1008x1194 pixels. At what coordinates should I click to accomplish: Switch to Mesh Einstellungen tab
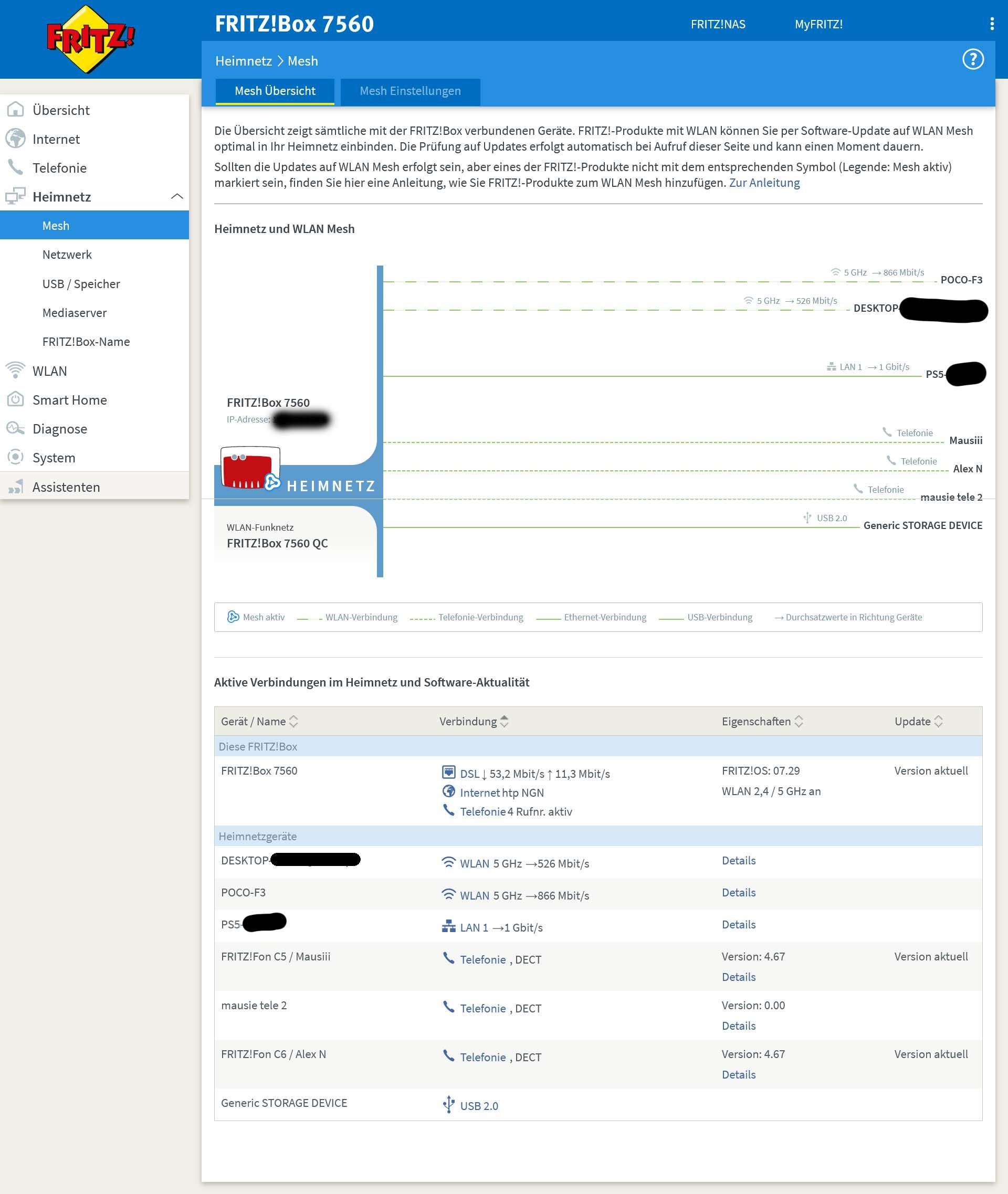[x=409, y=91]
